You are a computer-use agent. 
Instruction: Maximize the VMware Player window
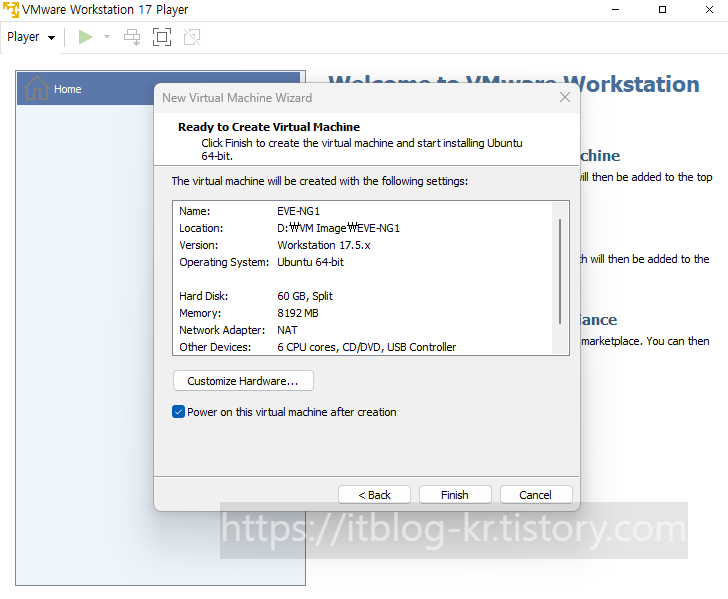[663, 10]
